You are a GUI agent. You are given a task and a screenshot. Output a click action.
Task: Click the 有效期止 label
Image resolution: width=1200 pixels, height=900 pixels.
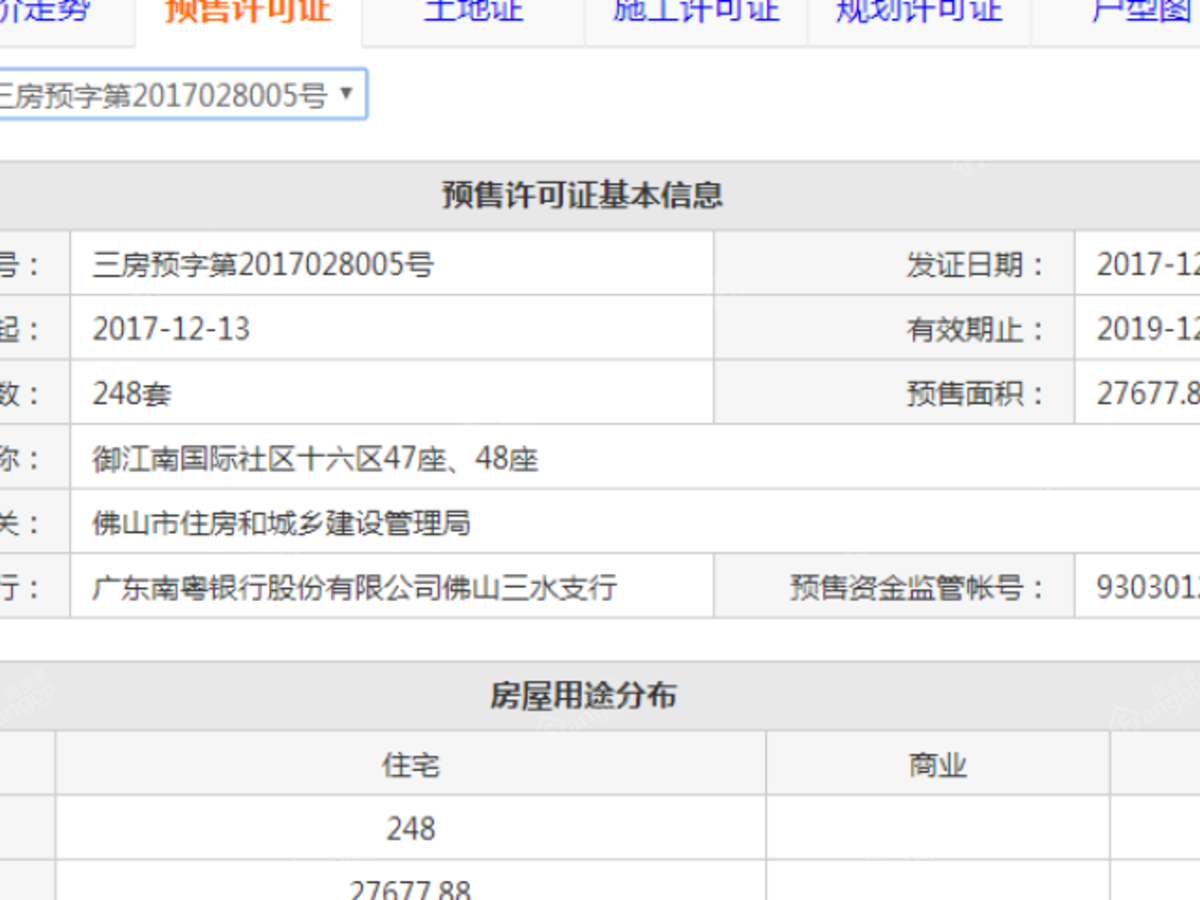click(975, 329)
